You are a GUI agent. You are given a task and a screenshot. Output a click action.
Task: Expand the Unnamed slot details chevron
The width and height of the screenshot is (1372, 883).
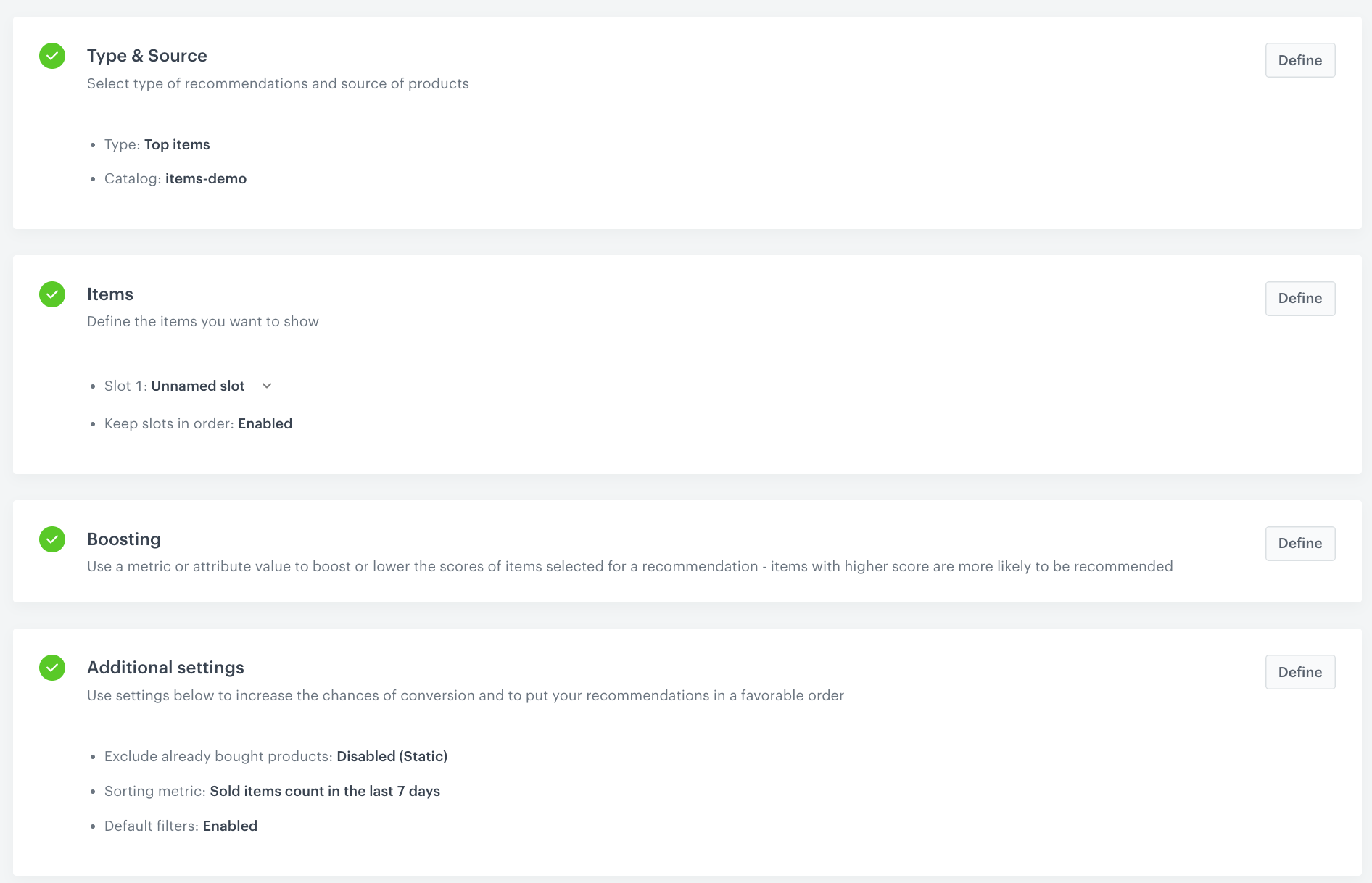click(x=265, y=386)
